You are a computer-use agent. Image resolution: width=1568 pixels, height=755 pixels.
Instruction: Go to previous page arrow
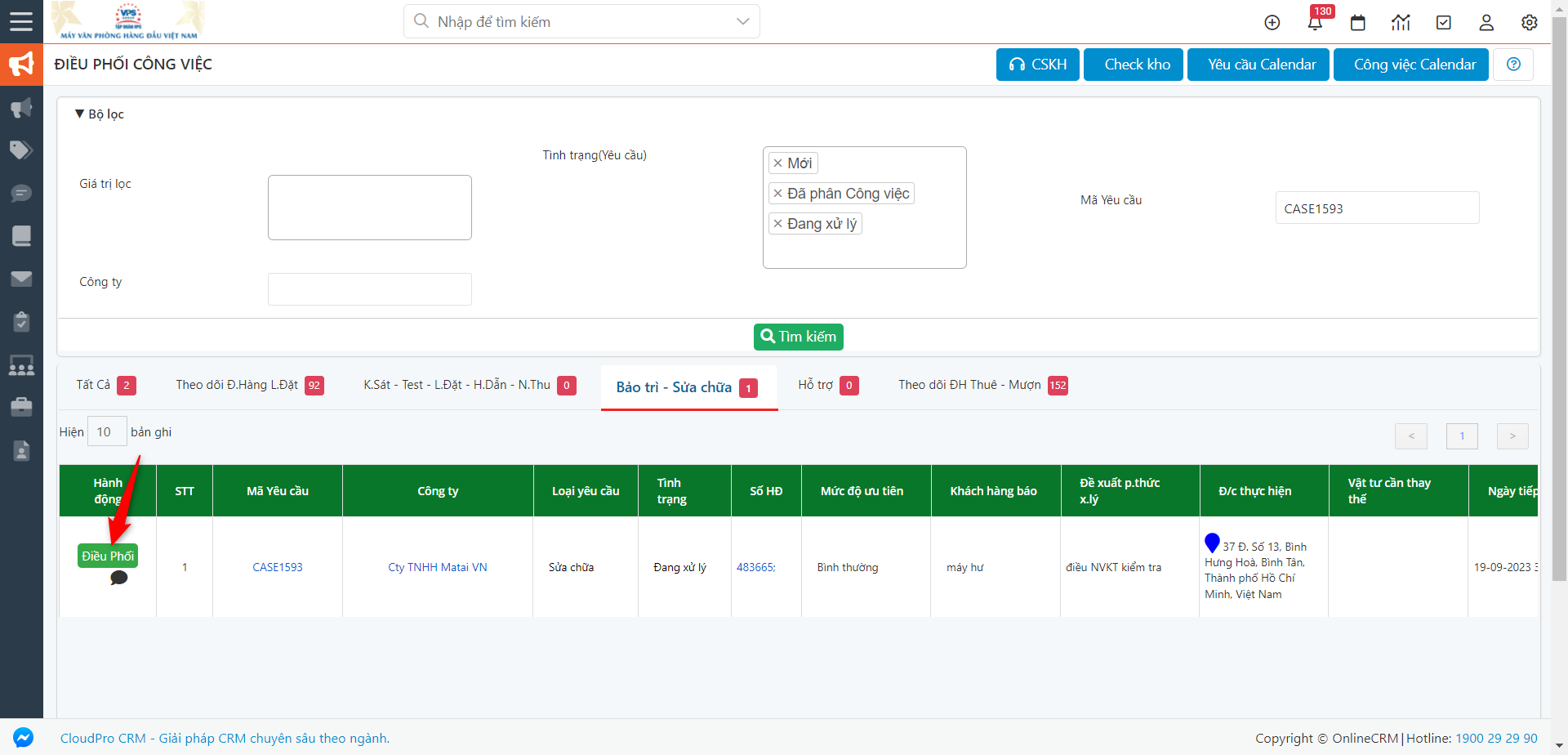(1411, 436)
